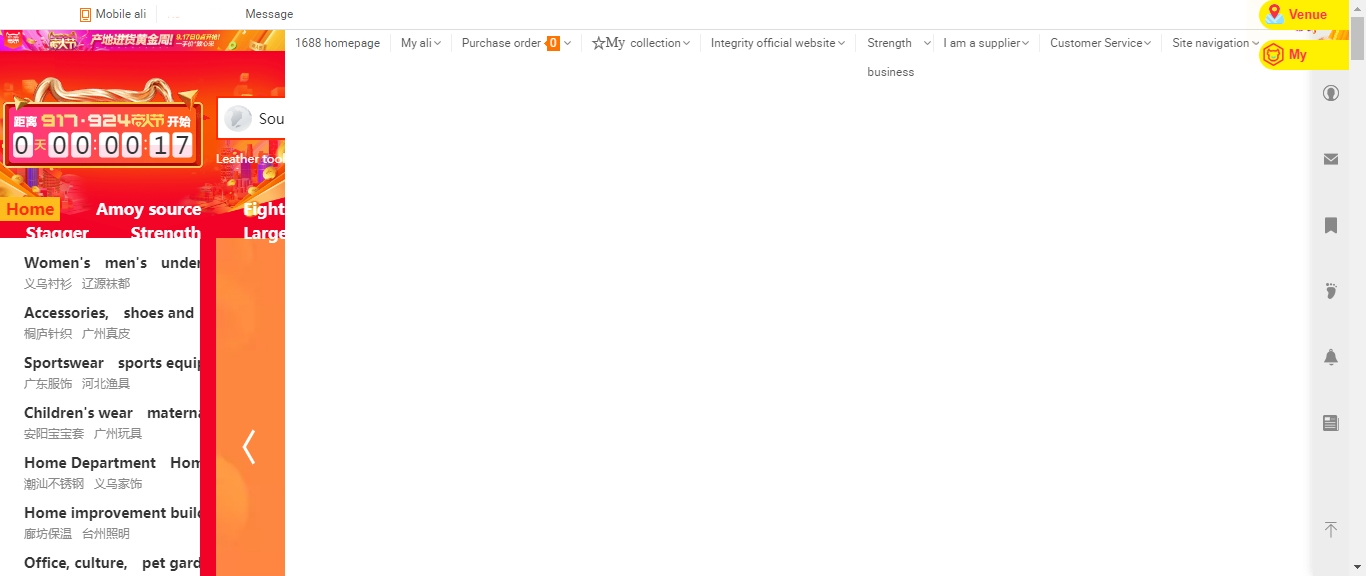Select the Amoy source navigation tab

[x=148, y=209]
